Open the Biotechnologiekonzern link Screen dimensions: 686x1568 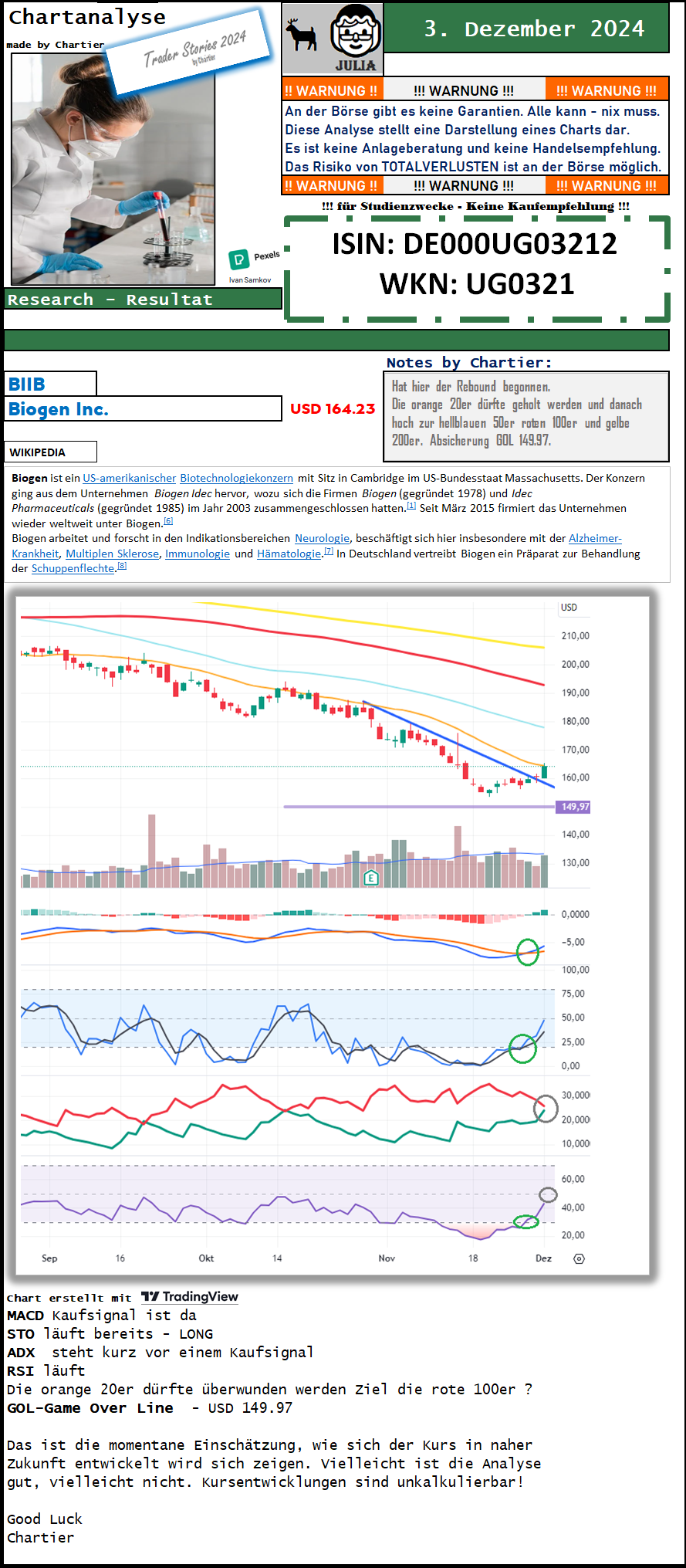pos(236,478)
